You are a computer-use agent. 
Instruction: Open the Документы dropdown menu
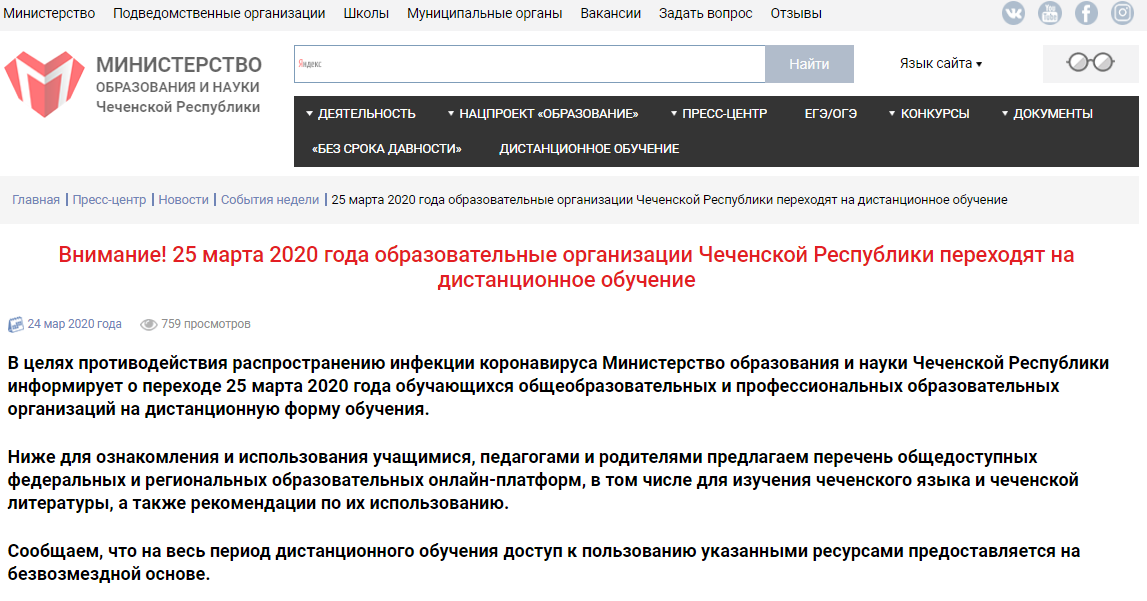1047,113
